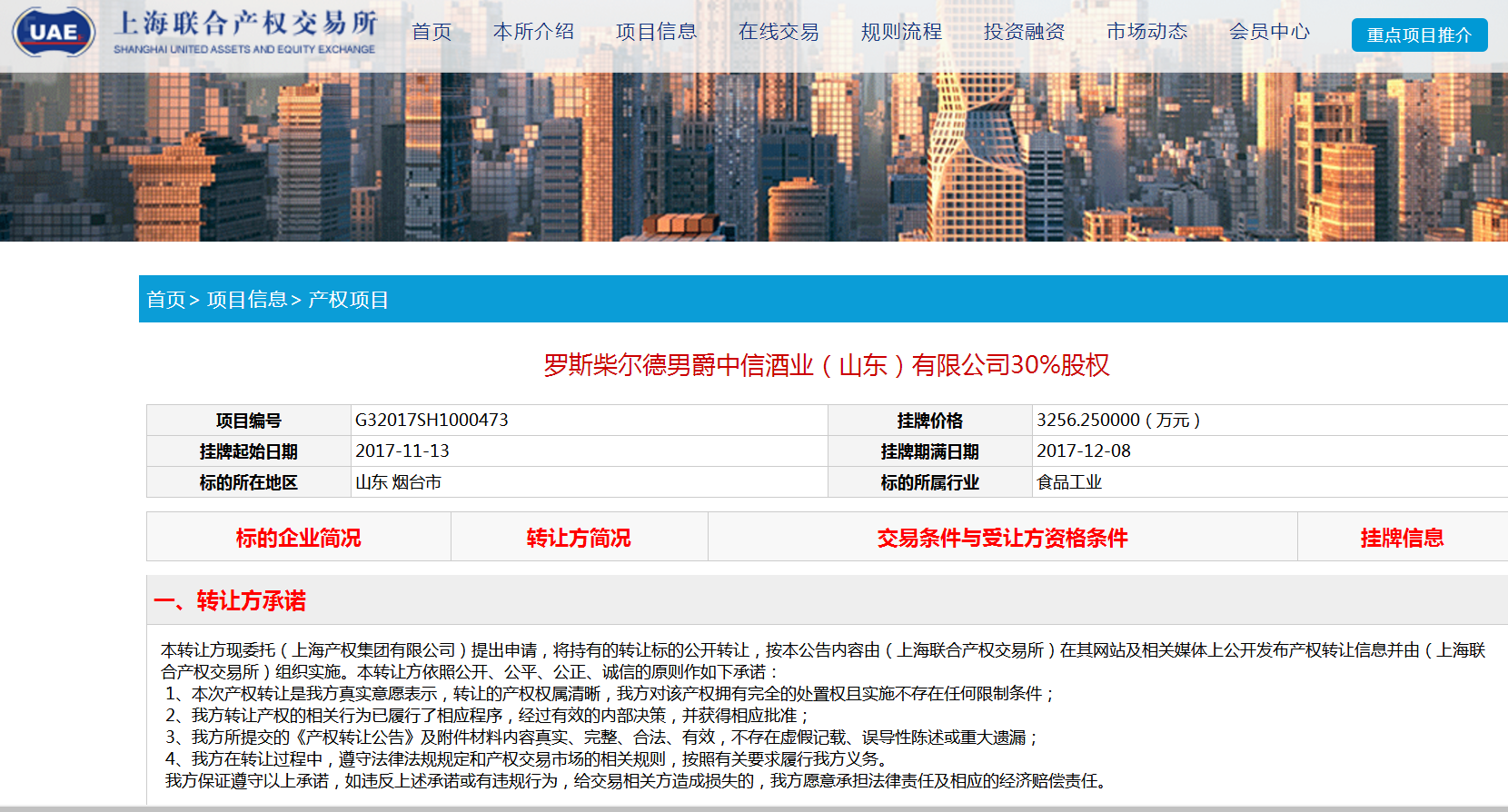1508x812 pixels.
Task: Switch to 交易条件与受让方资格条件 tab
Action: [1003, 538]
